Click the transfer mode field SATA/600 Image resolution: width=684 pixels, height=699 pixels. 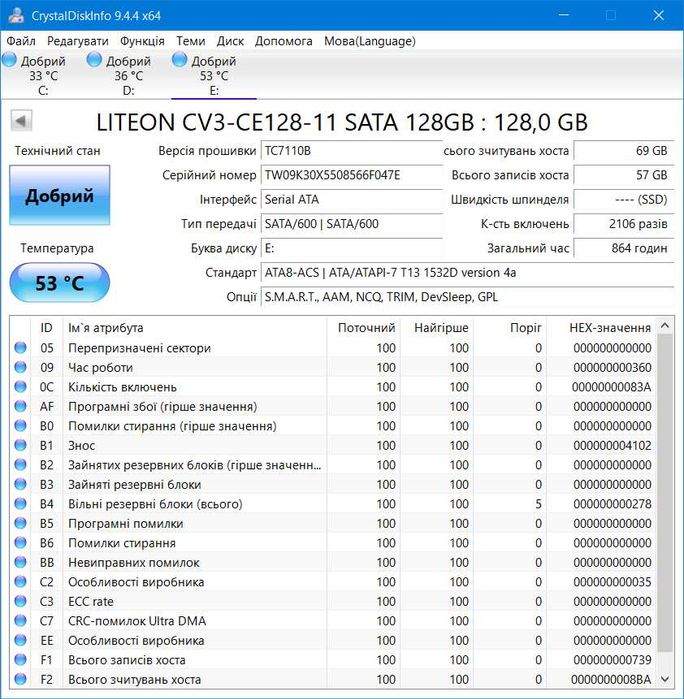pyautogui.click(x=351, y=224)
